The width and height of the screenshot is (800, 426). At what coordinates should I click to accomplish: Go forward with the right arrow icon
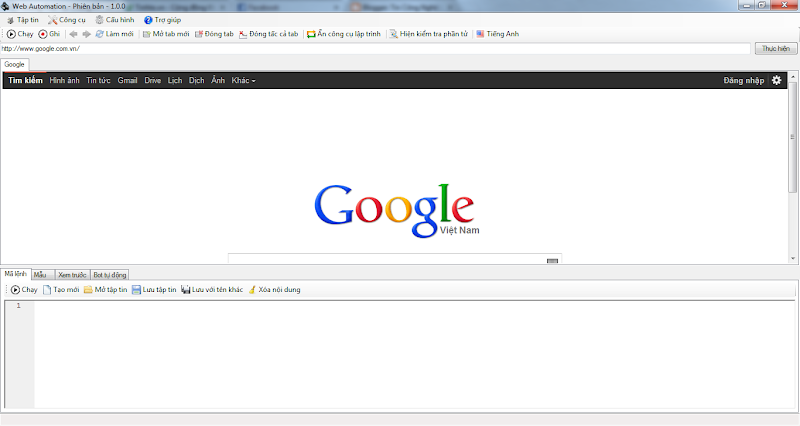[x=87, y=34]
